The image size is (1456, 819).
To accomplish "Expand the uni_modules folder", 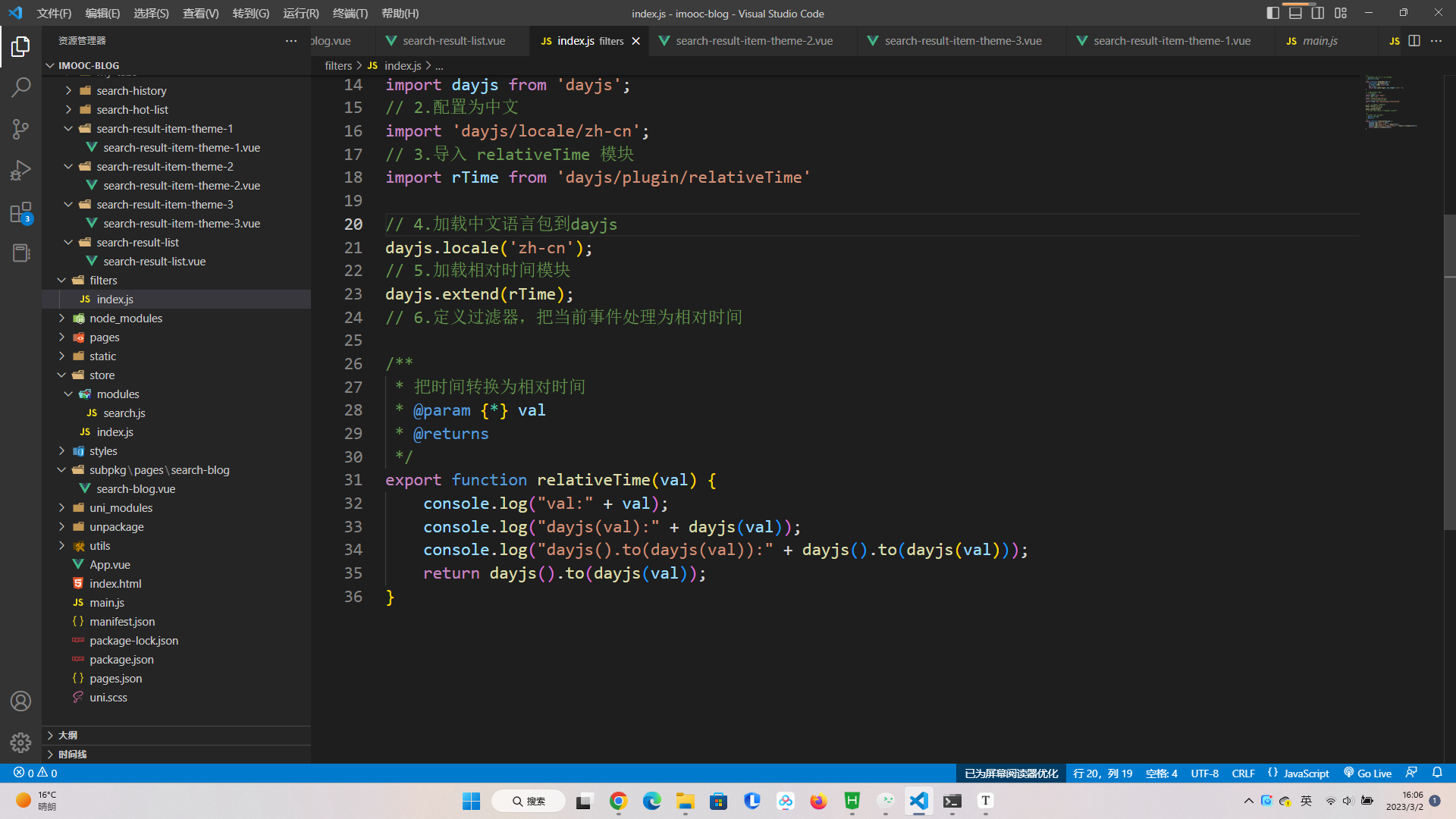I will point(61,507).
